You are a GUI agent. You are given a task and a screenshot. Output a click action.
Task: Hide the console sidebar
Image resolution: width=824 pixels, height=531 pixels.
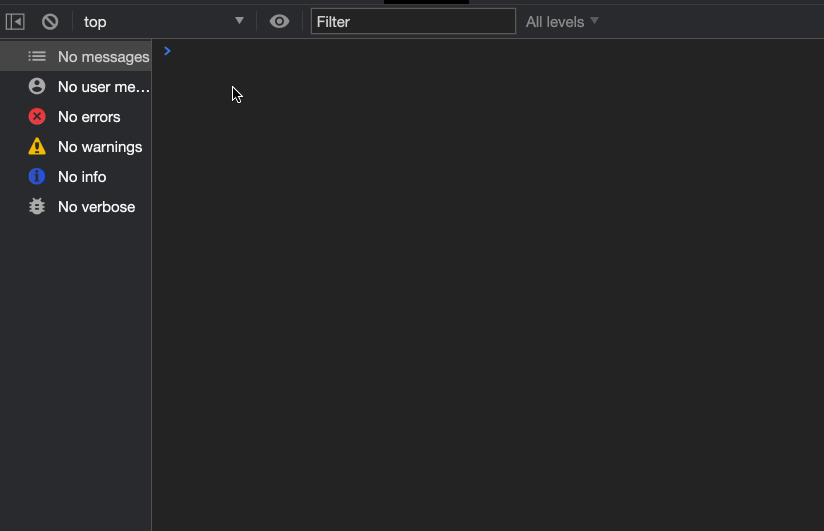[x=15, y=22]
